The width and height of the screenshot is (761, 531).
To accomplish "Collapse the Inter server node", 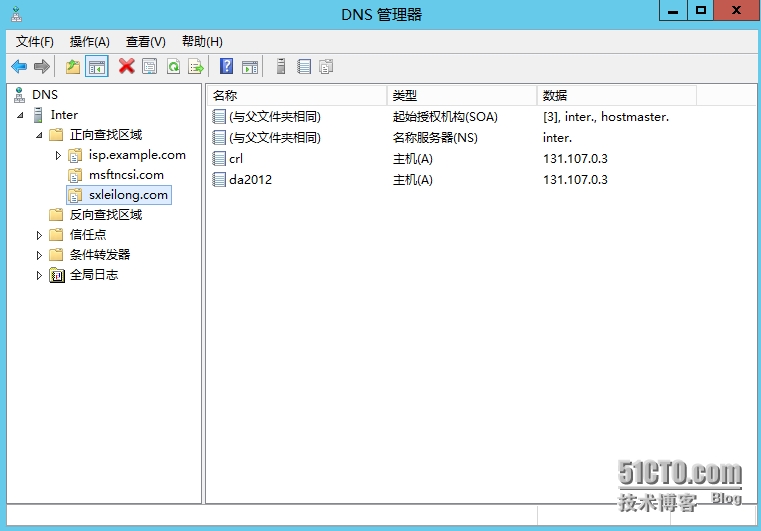I will (x=20, y=116).
